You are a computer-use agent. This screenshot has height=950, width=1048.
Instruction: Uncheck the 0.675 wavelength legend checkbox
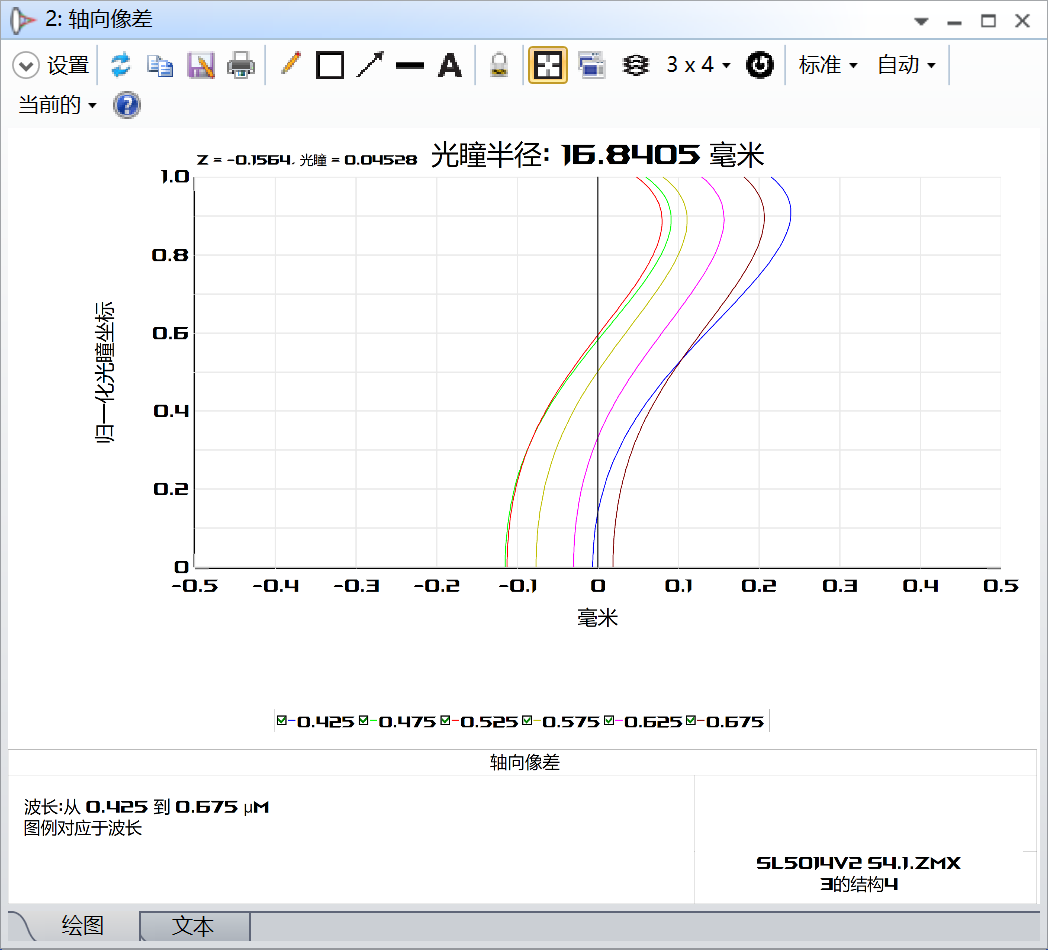pyautogui.click(x=690, y=720)
